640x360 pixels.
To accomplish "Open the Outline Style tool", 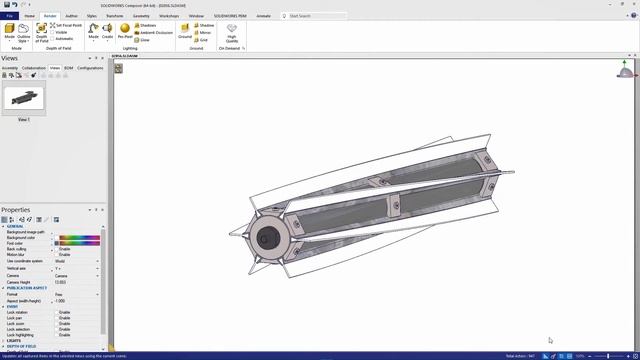I will click(24, 33).
